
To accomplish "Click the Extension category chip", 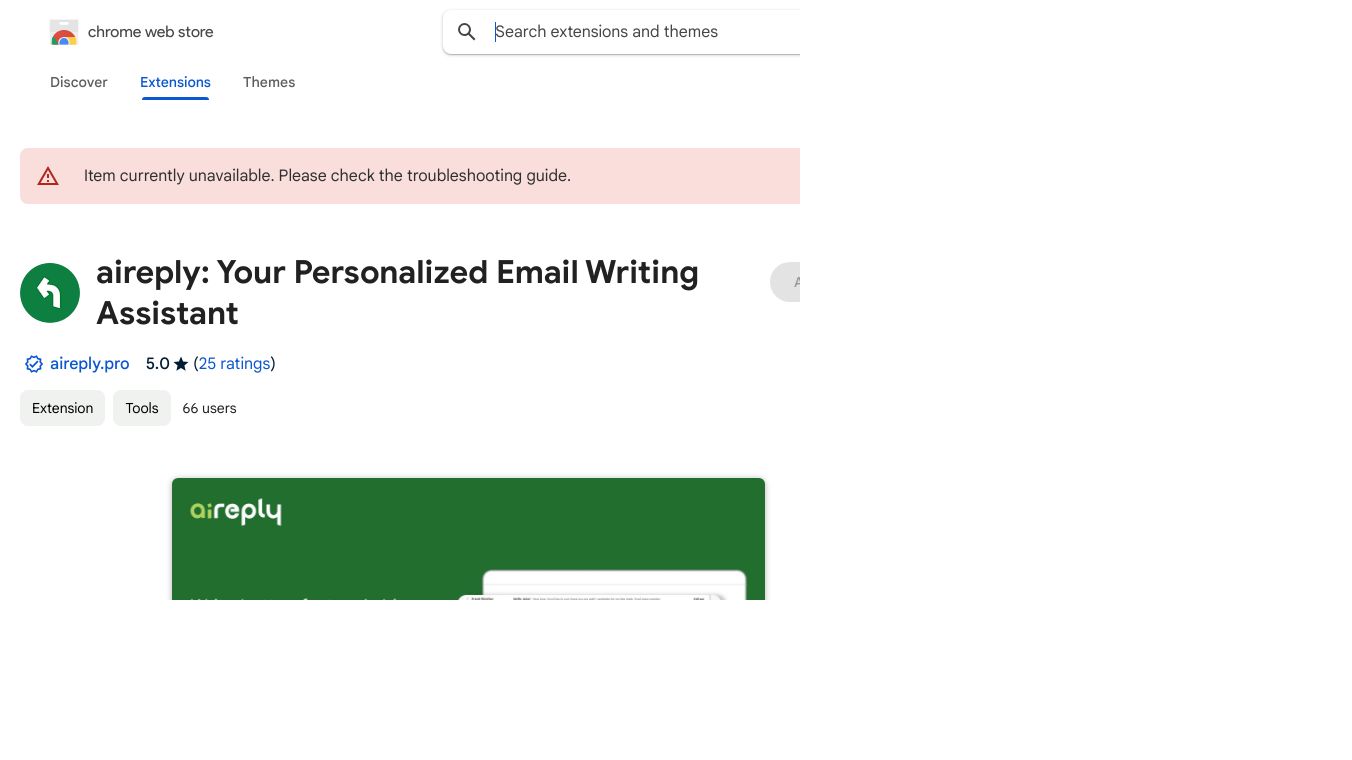I will pos(62,408).
